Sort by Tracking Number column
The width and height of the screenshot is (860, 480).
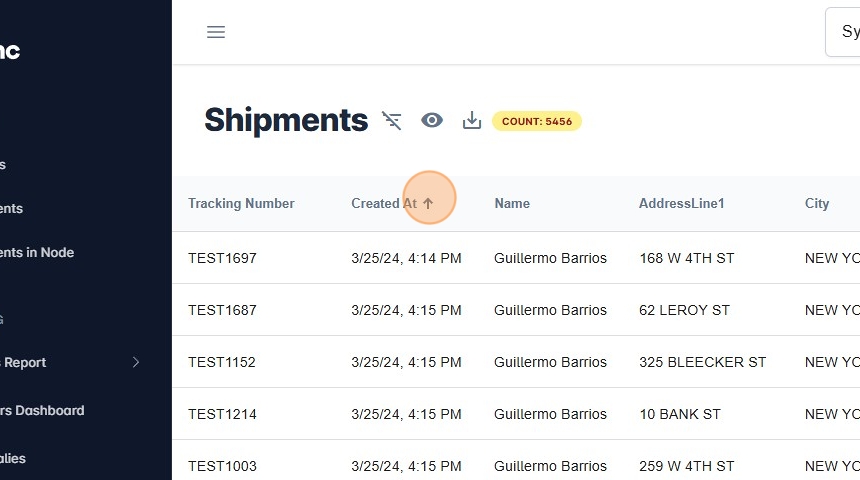241,203
